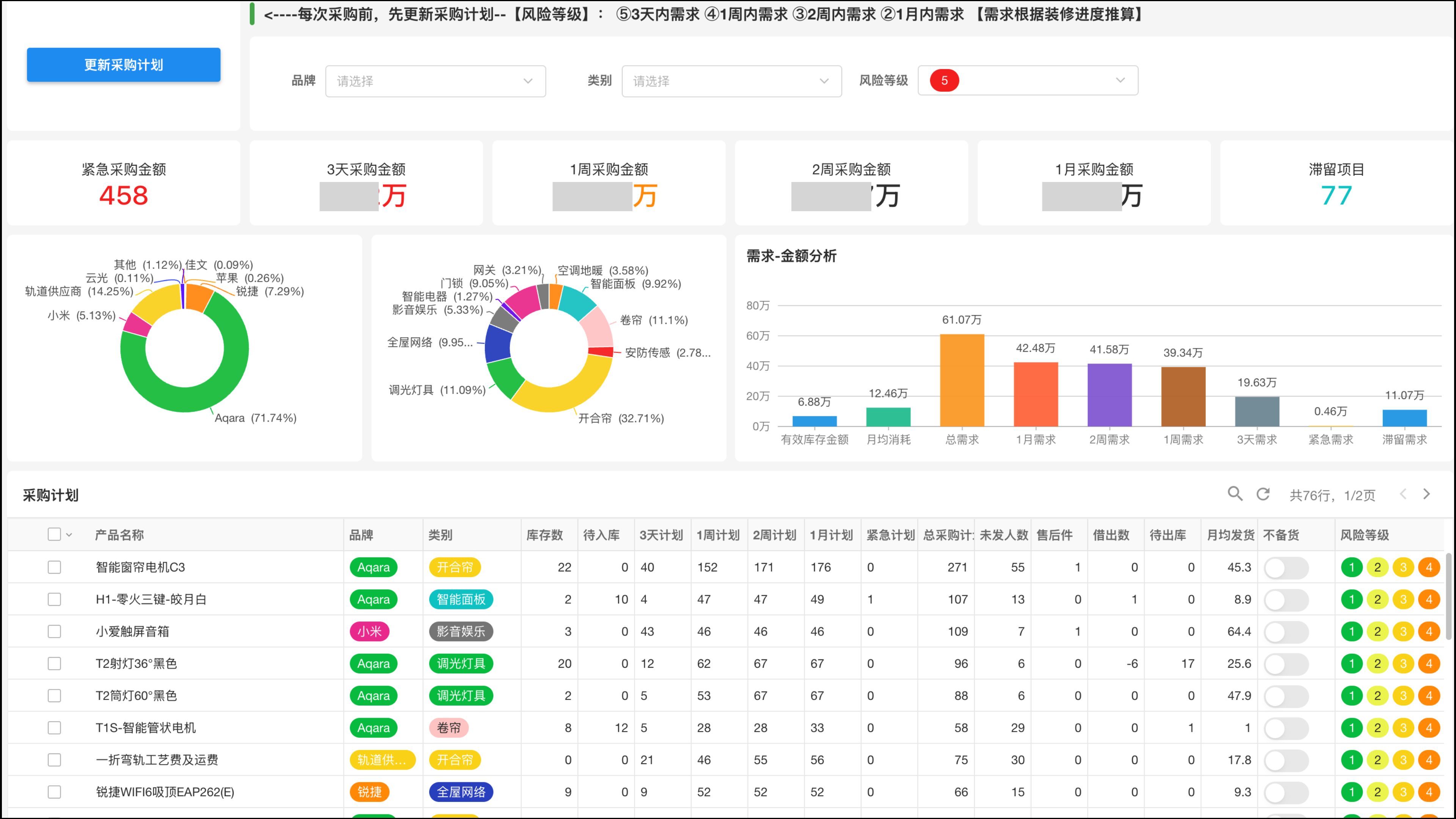
Task: Click risk level 1 for T1S-智能管状电机
Action: pos(1351,728)
